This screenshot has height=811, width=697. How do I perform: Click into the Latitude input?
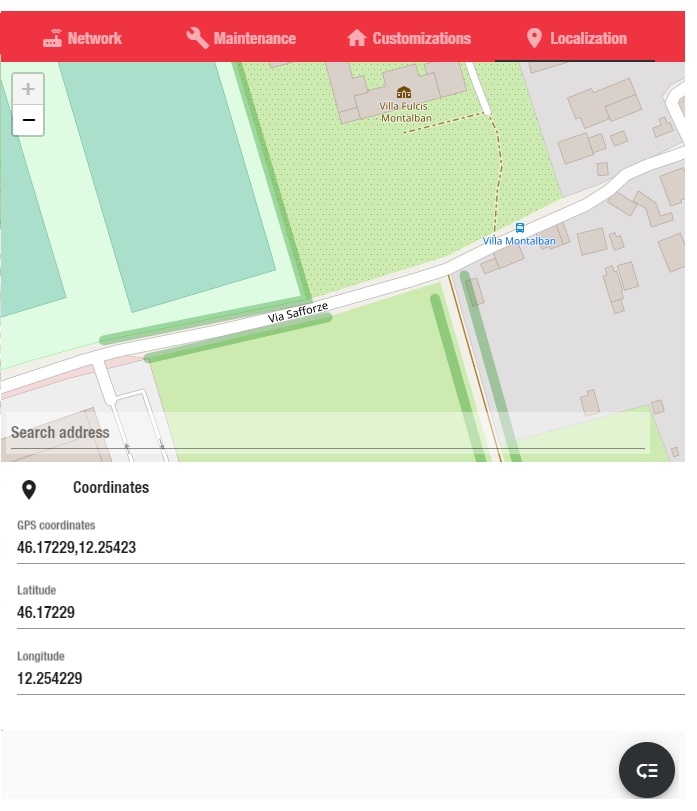pos(350,613)
